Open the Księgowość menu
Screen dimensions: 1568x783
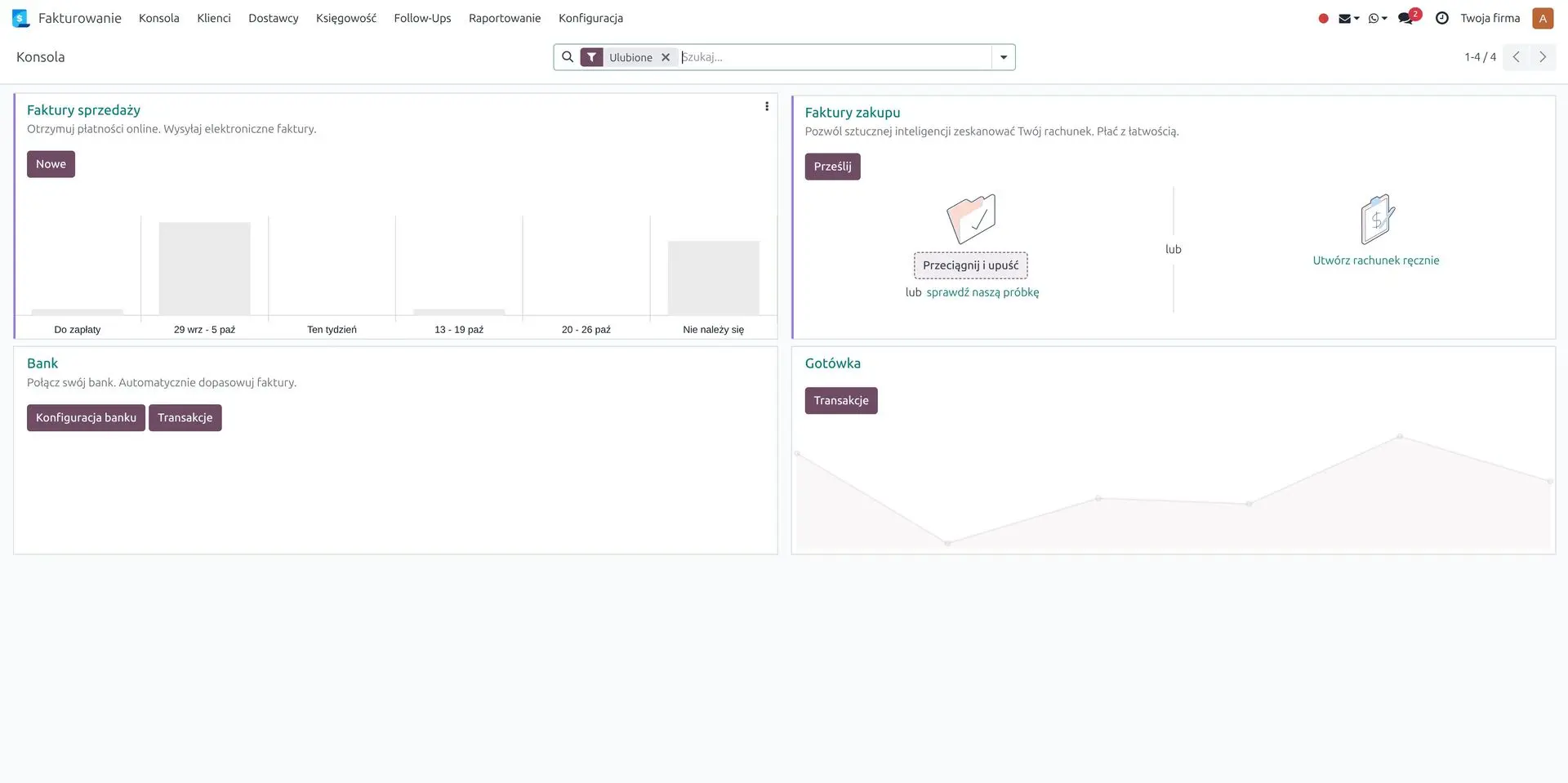(x=345, y=18)
